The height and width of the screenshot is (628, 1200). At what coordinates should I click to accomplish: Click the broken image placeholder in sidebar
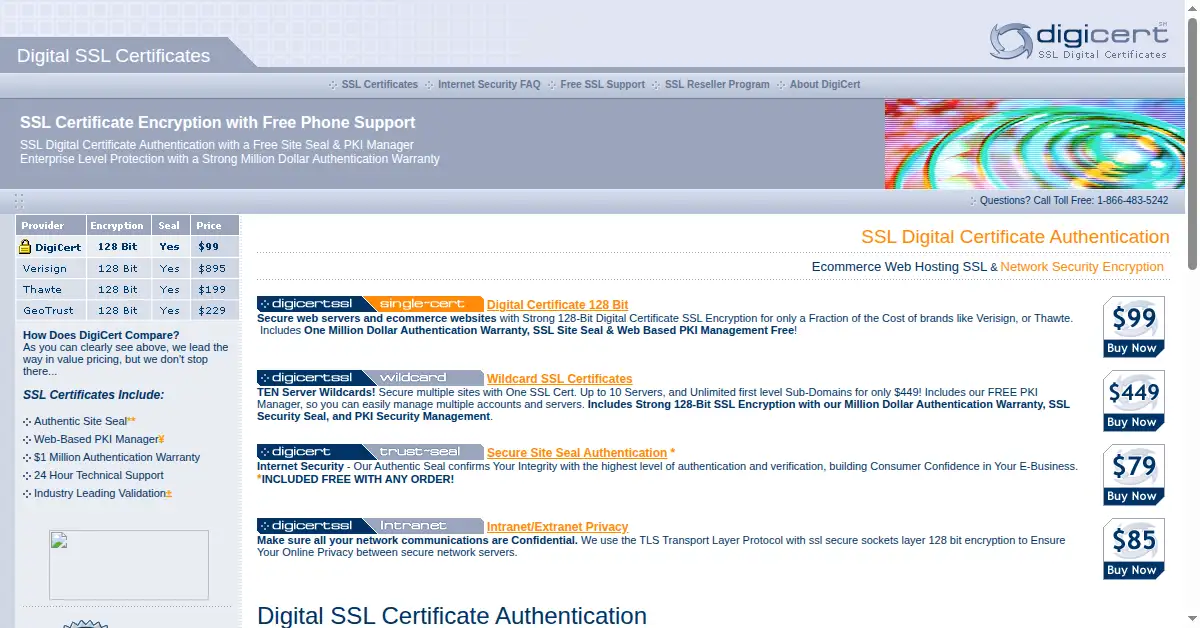[129, 565]
